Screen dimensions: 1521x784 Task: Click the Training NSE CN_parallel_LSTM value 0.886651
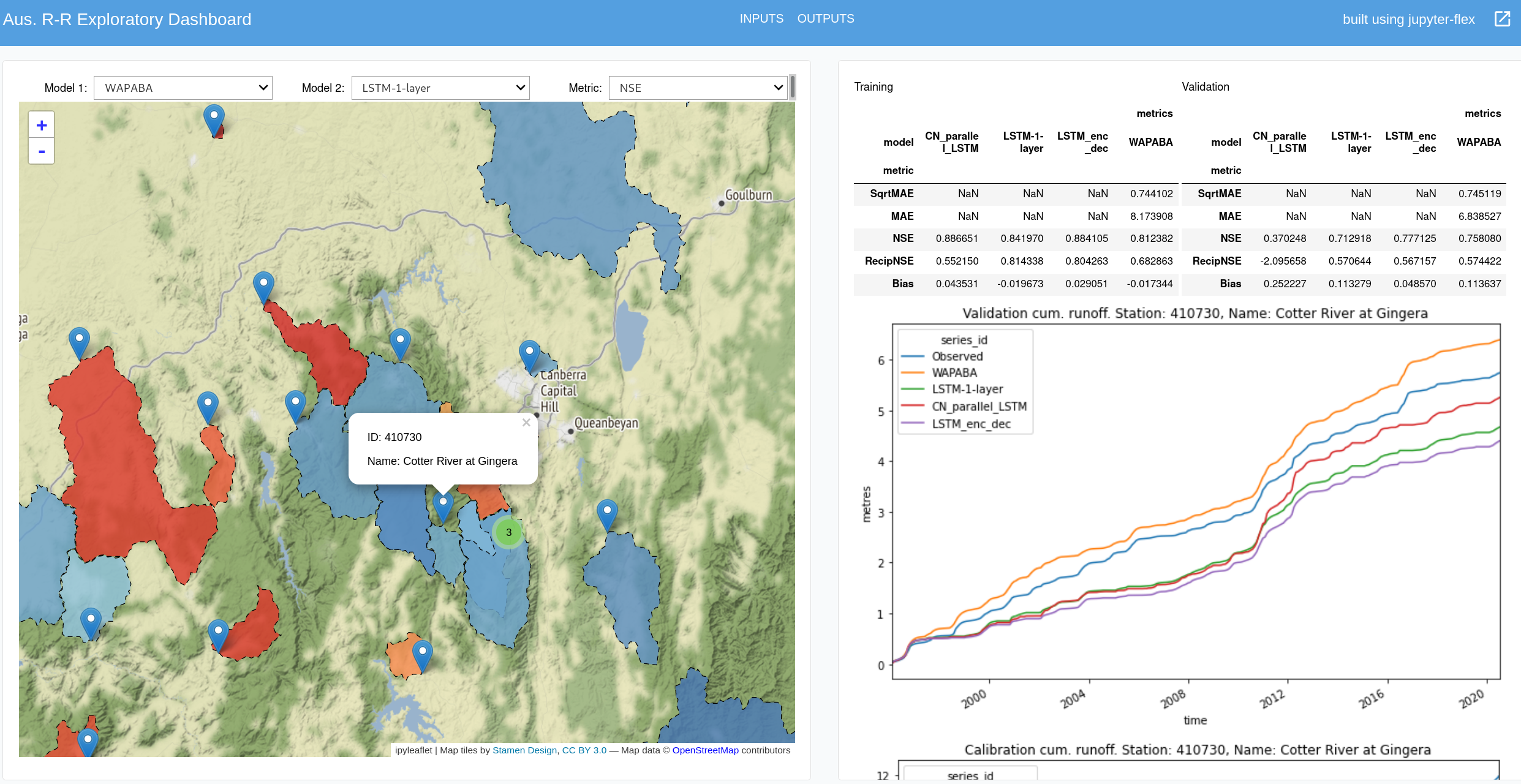[957, 238]
